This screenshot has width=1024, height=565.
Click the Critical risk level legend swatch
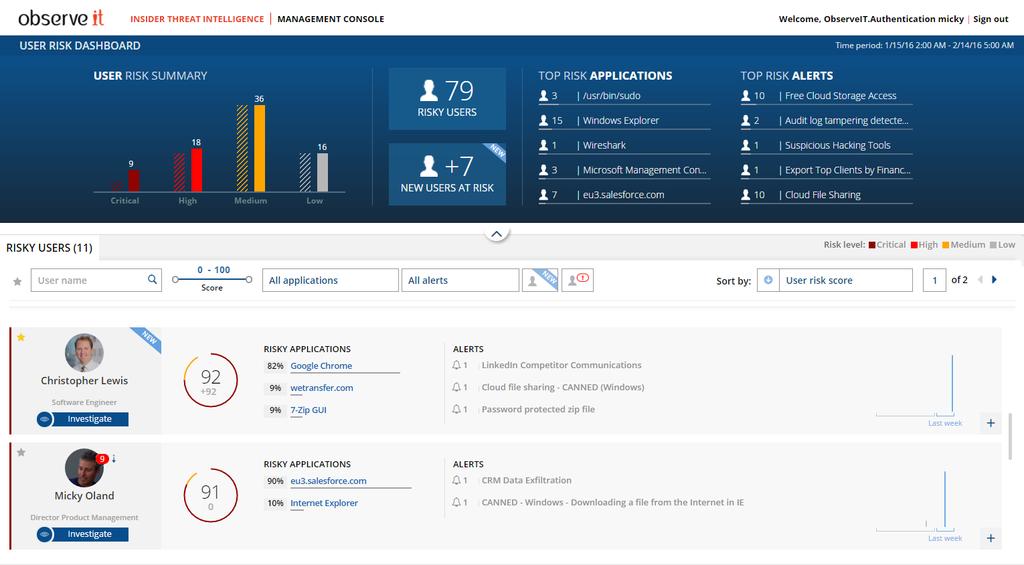click(872, 245)
